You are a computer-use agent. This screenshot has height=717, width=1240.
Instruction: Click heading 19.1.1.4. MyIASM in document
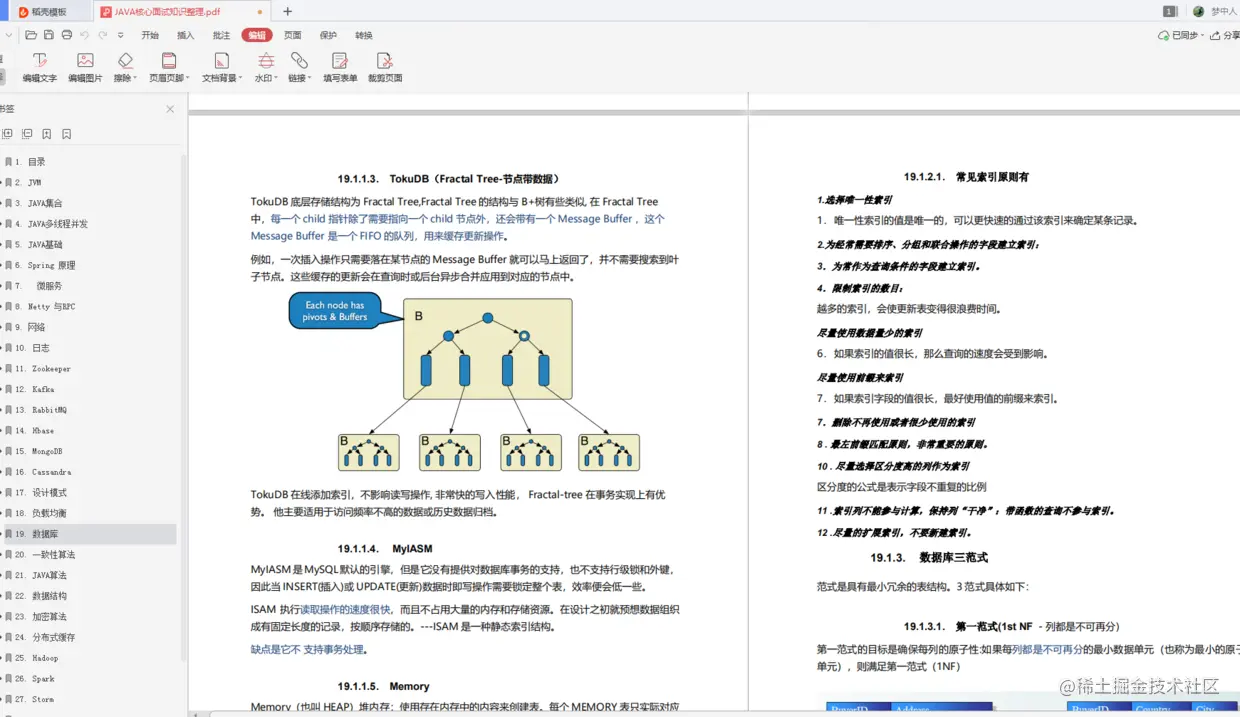(385, 549)
